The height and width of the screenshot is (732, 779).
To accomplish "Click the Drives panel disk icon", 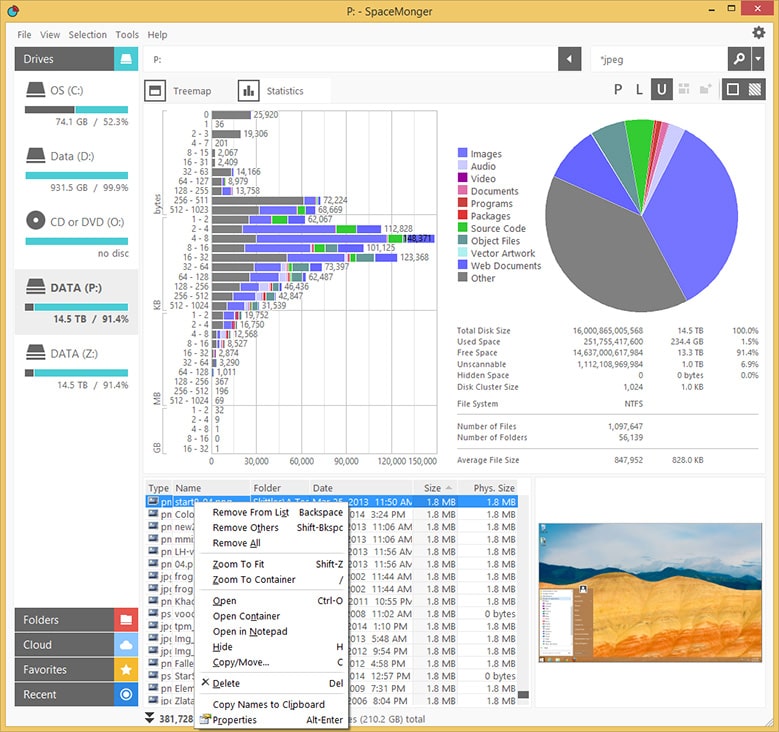I will (x=126, y=59).
